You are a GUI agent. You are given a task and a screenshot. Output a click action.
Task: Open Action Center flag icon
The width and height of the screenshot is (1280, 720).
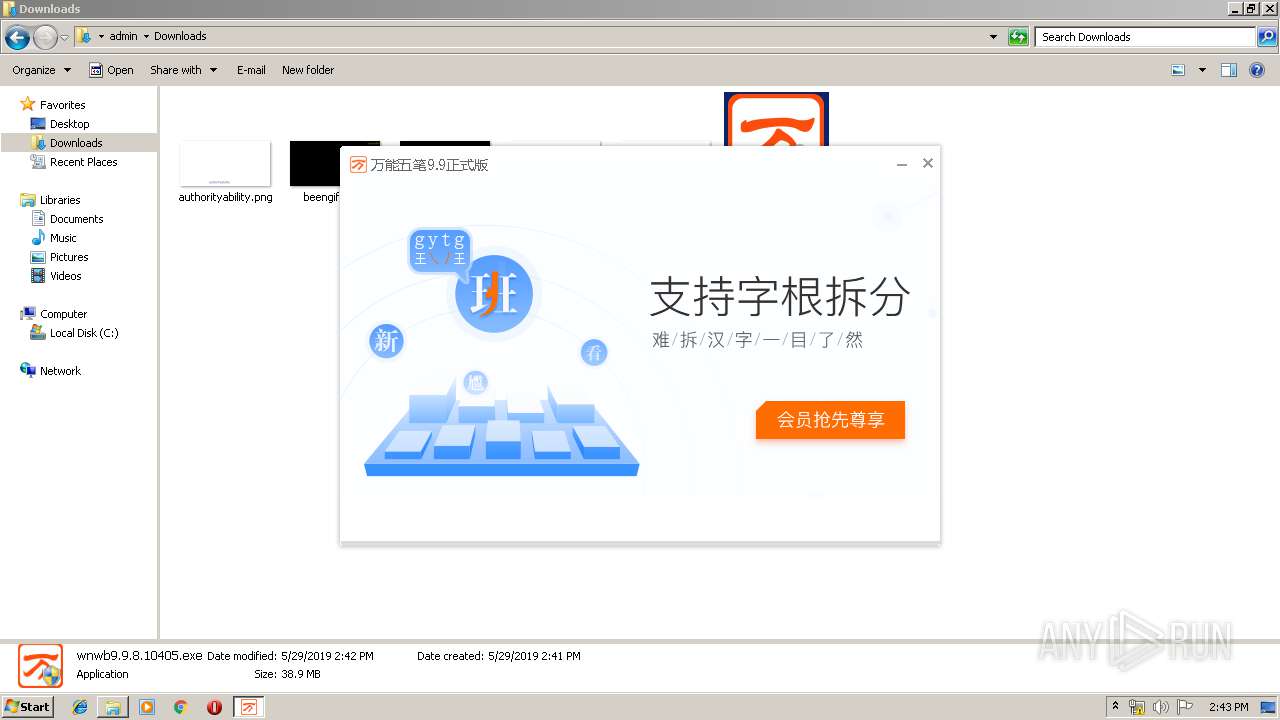coord(1185,707)
